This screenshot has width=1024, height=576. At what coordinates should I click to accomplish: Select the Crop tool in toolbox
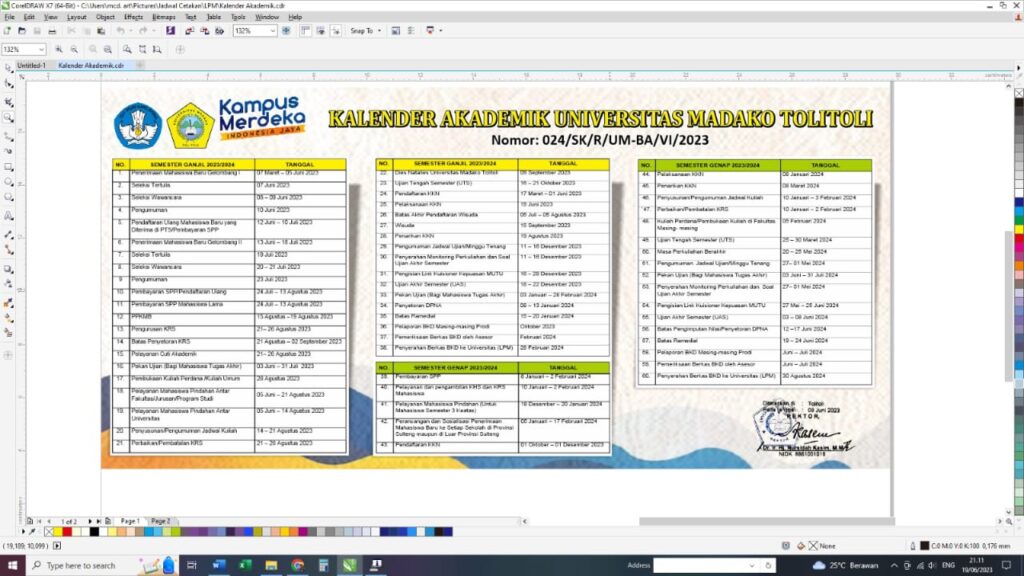click(x=8, y=102)
